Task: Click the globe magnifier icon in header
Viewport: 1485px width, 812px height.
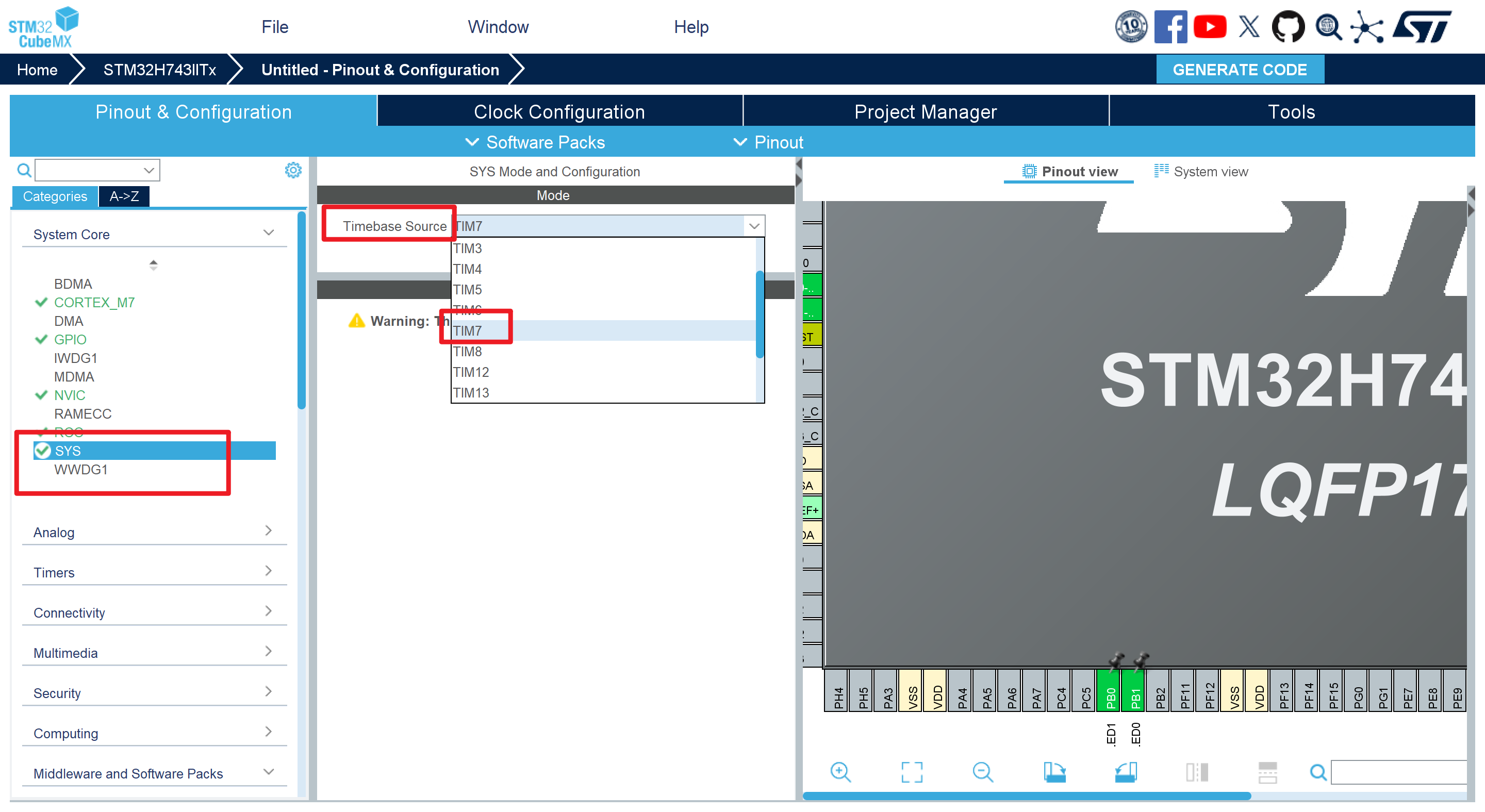Action: point(1328,26)
